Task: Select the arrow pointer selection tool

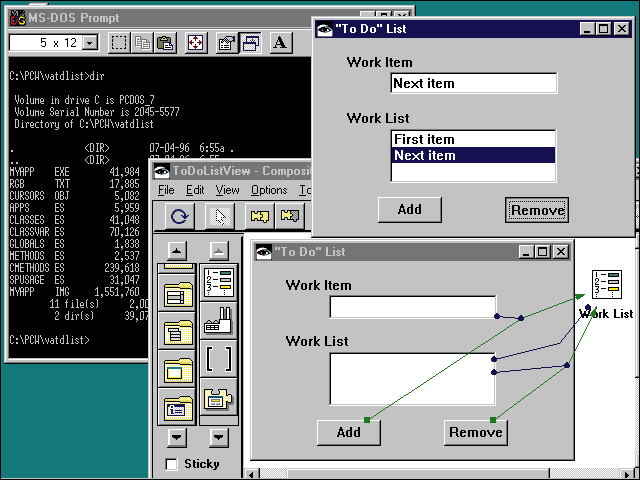Action: [223, 215]
